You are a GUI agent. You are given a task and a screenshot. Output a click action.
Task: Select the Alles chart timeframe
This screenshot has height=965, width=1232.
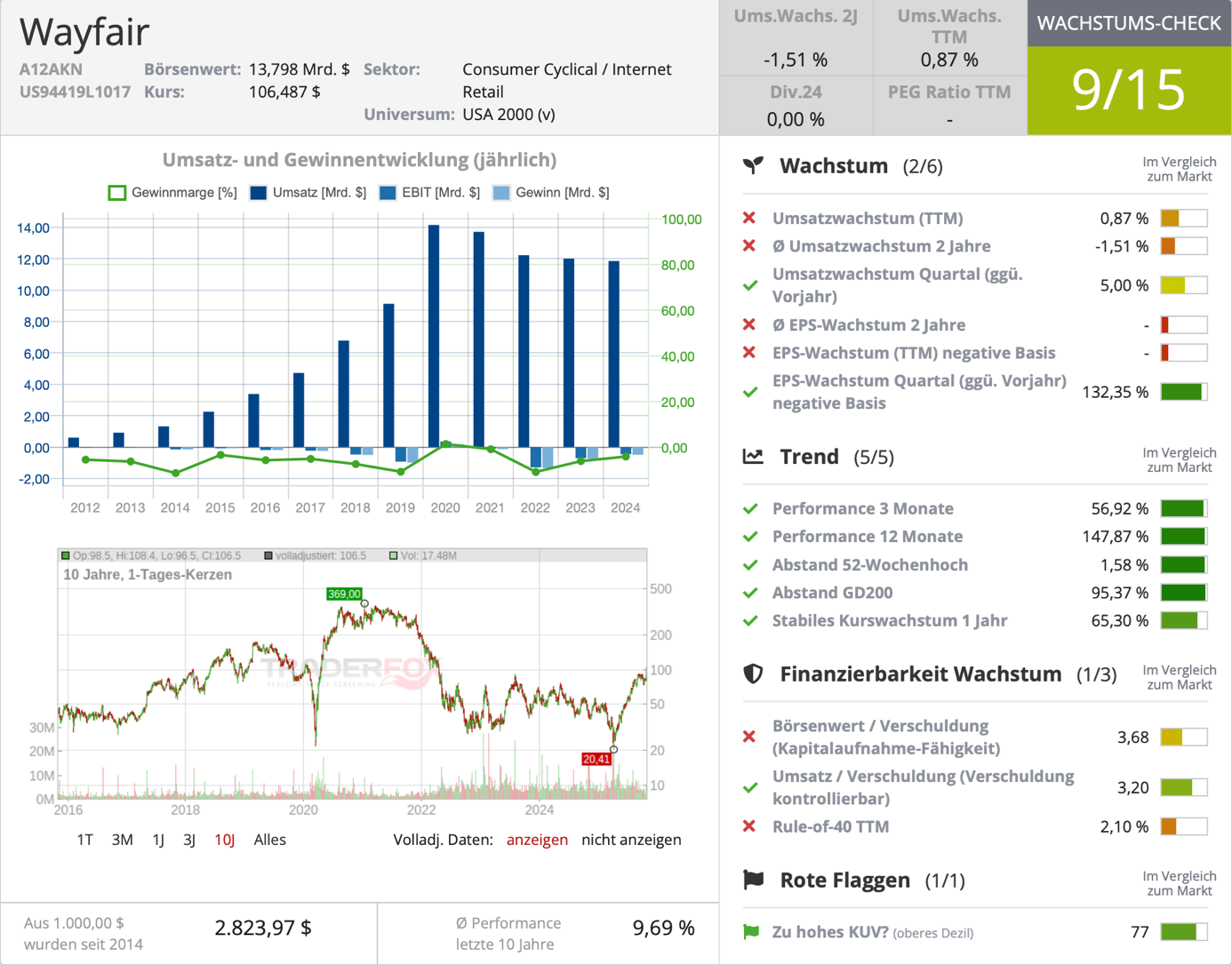pos(270,839)
